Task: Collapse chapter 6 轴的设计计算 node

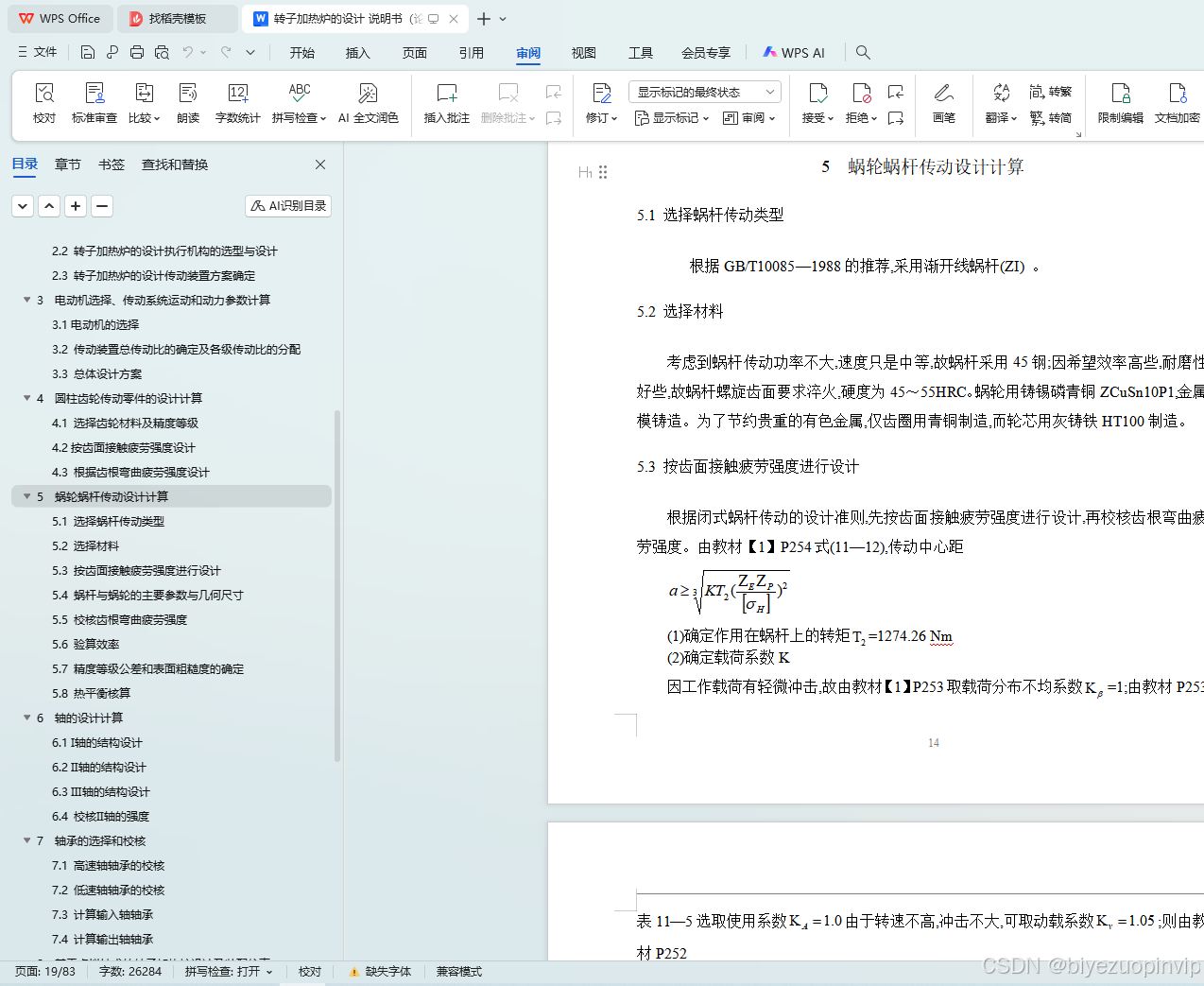Action: click(x=26, y=718)
